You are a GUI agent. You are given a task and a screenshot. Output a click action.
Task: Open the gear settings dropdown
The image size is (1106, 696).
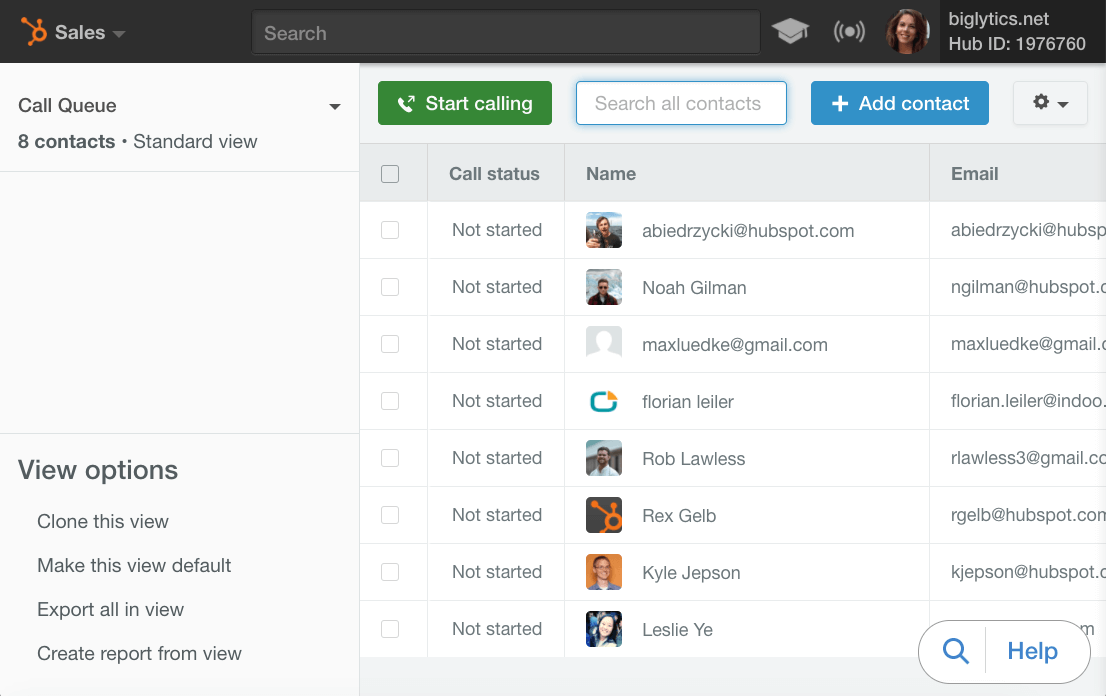click(1050, 103)
